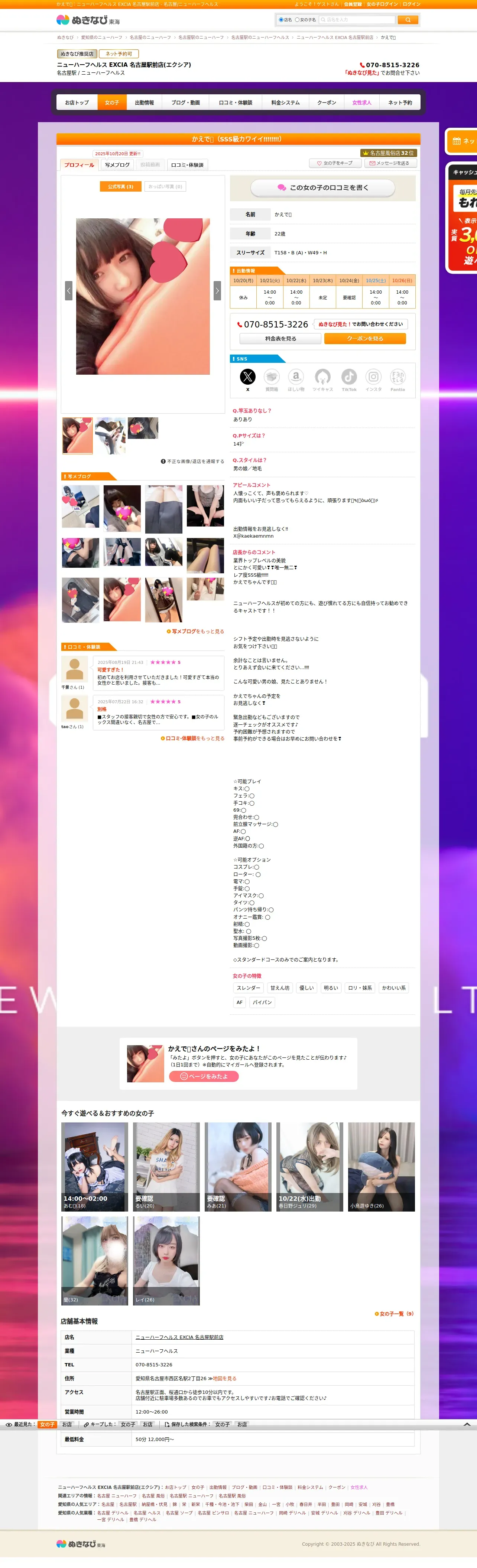Image resolution: width=477 pixels, height=1568 pixels.
Task: Open the 女性求人 nav tab
Action: pyautogui.click(x=362, y=103)
